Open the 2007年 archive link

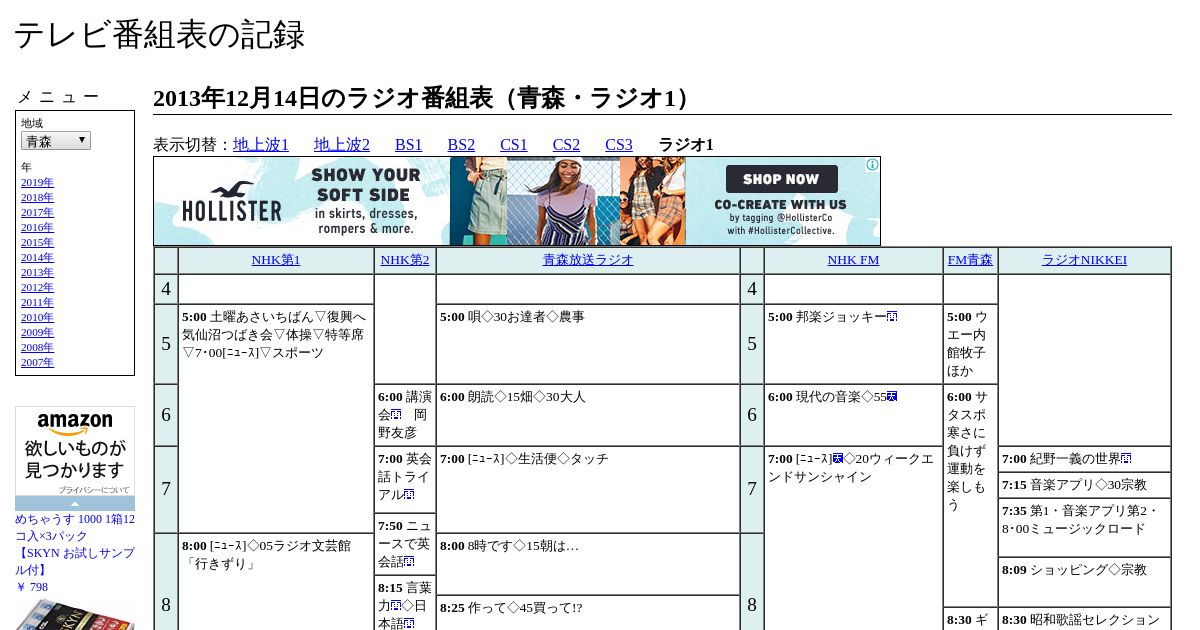[x=38, y=363]
